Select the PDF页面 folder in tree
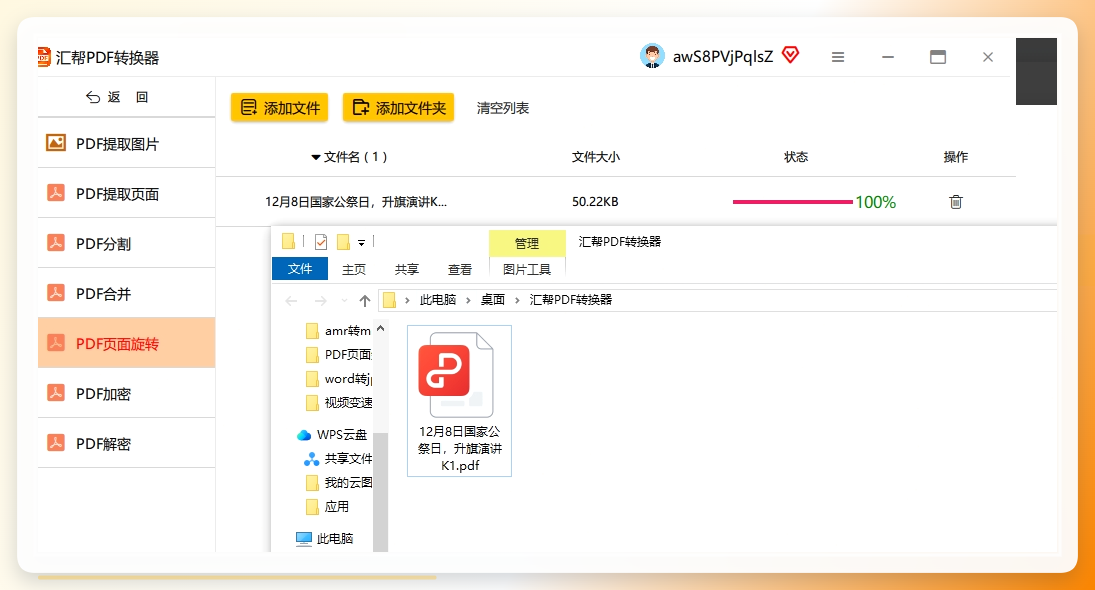This screenshot has width=1095, height=590. pos(339,355)
